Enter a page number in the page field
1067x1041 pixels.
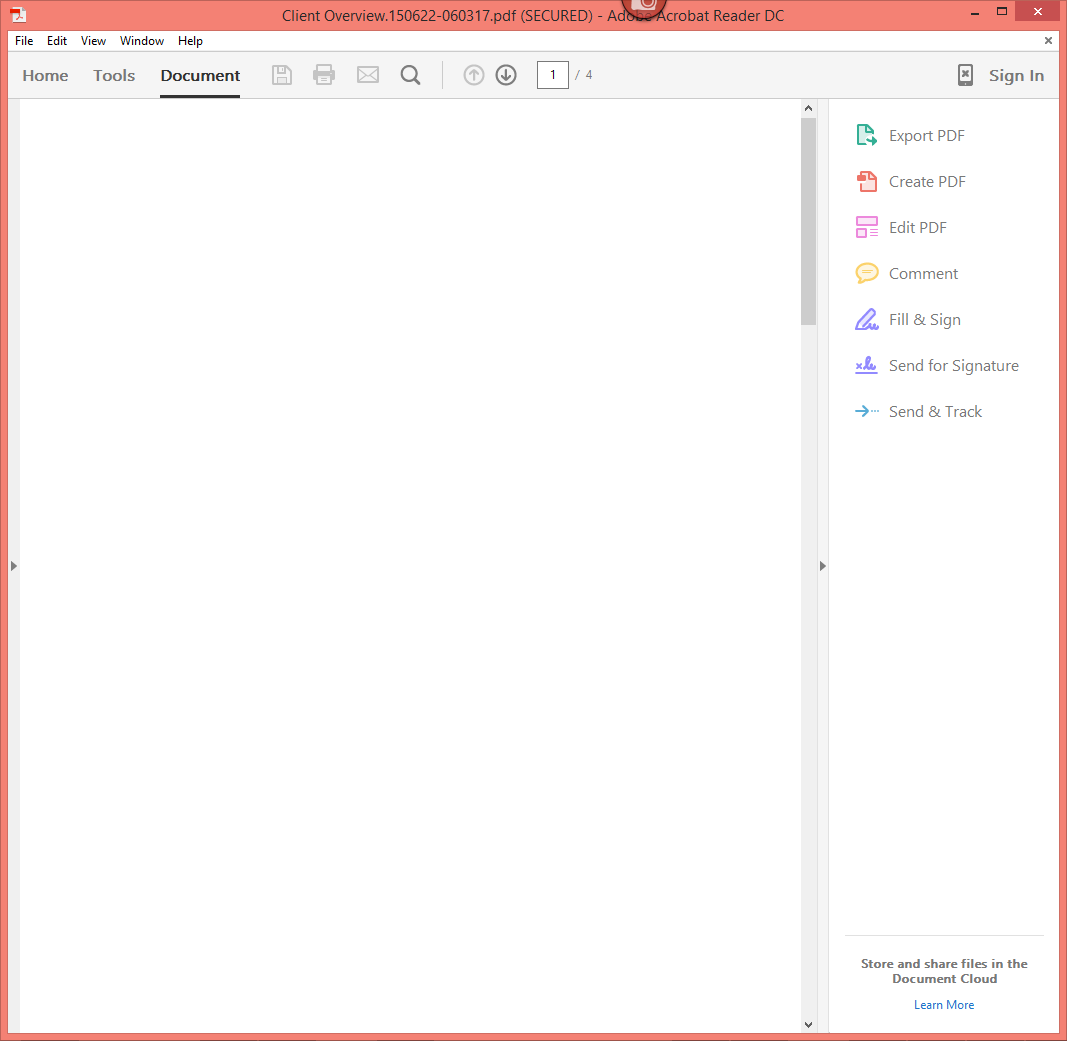coord(552,75)
